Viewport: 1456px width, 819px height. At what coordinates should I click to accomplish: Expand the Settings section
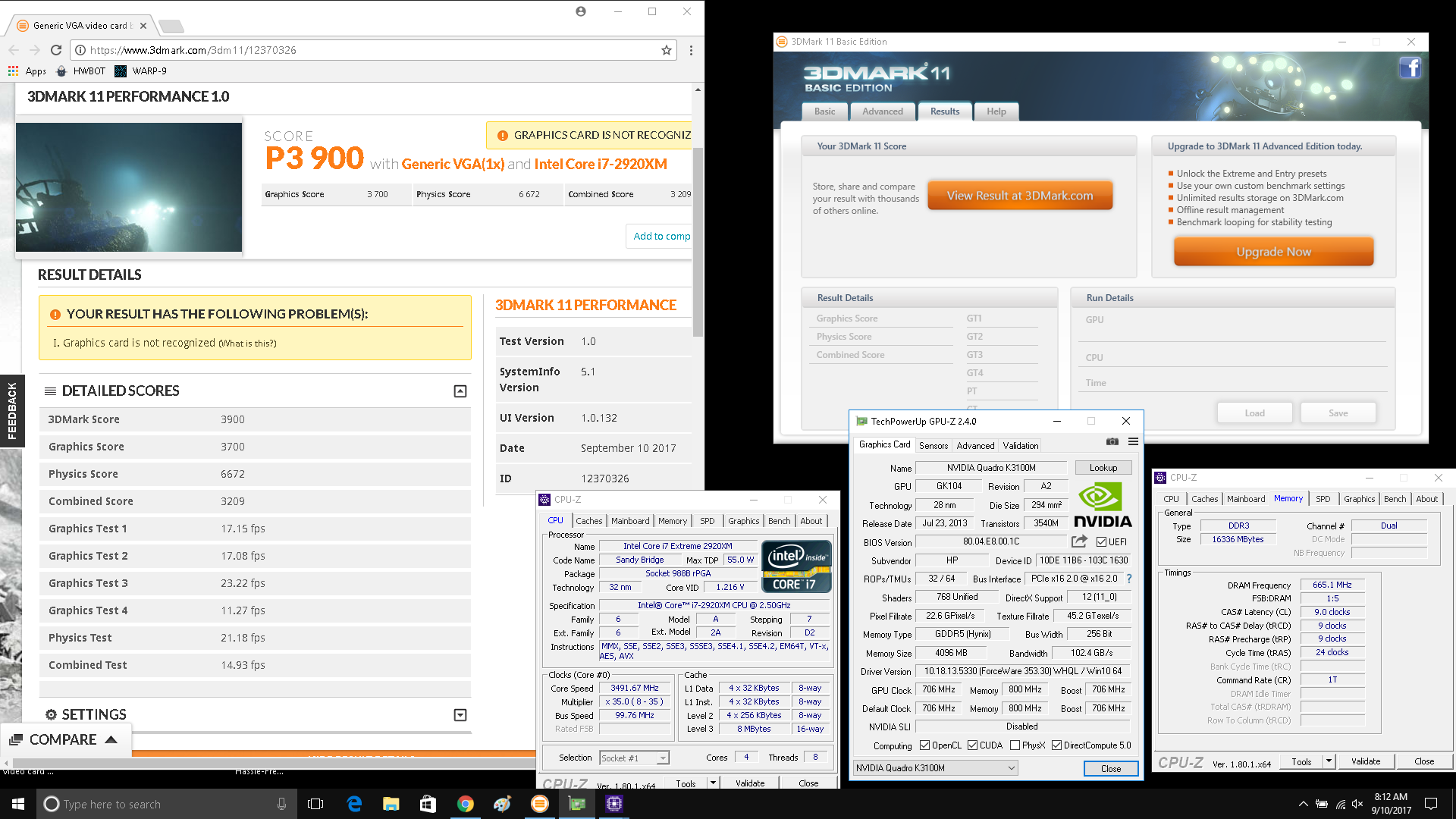pyautogui.click(x=460, y=715)
